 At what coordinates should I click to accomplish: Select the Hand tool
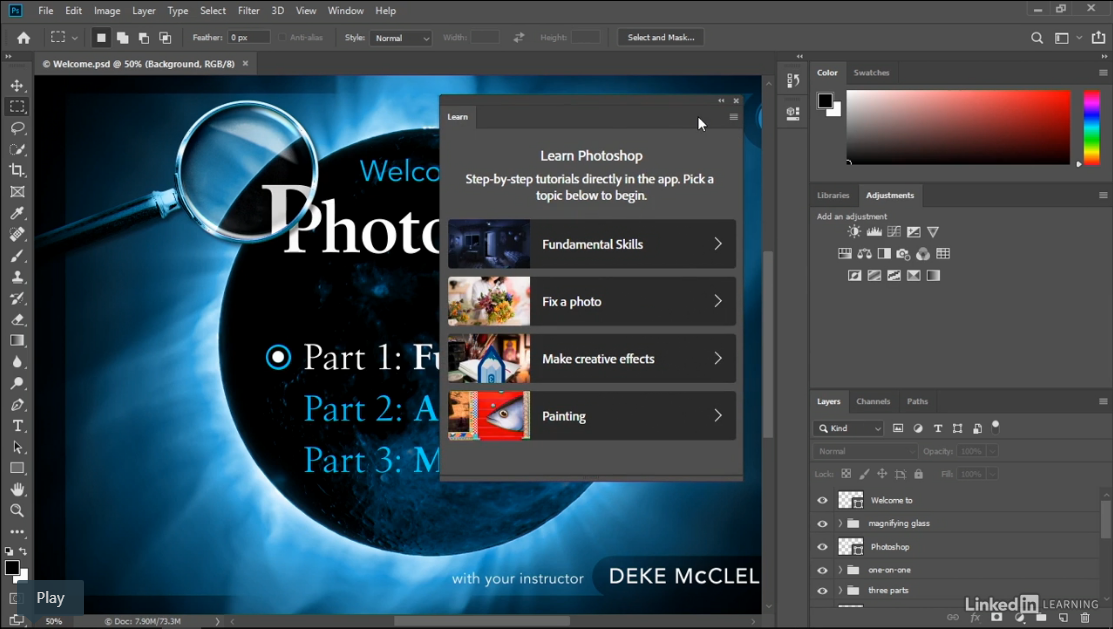[x=17, y=489]
